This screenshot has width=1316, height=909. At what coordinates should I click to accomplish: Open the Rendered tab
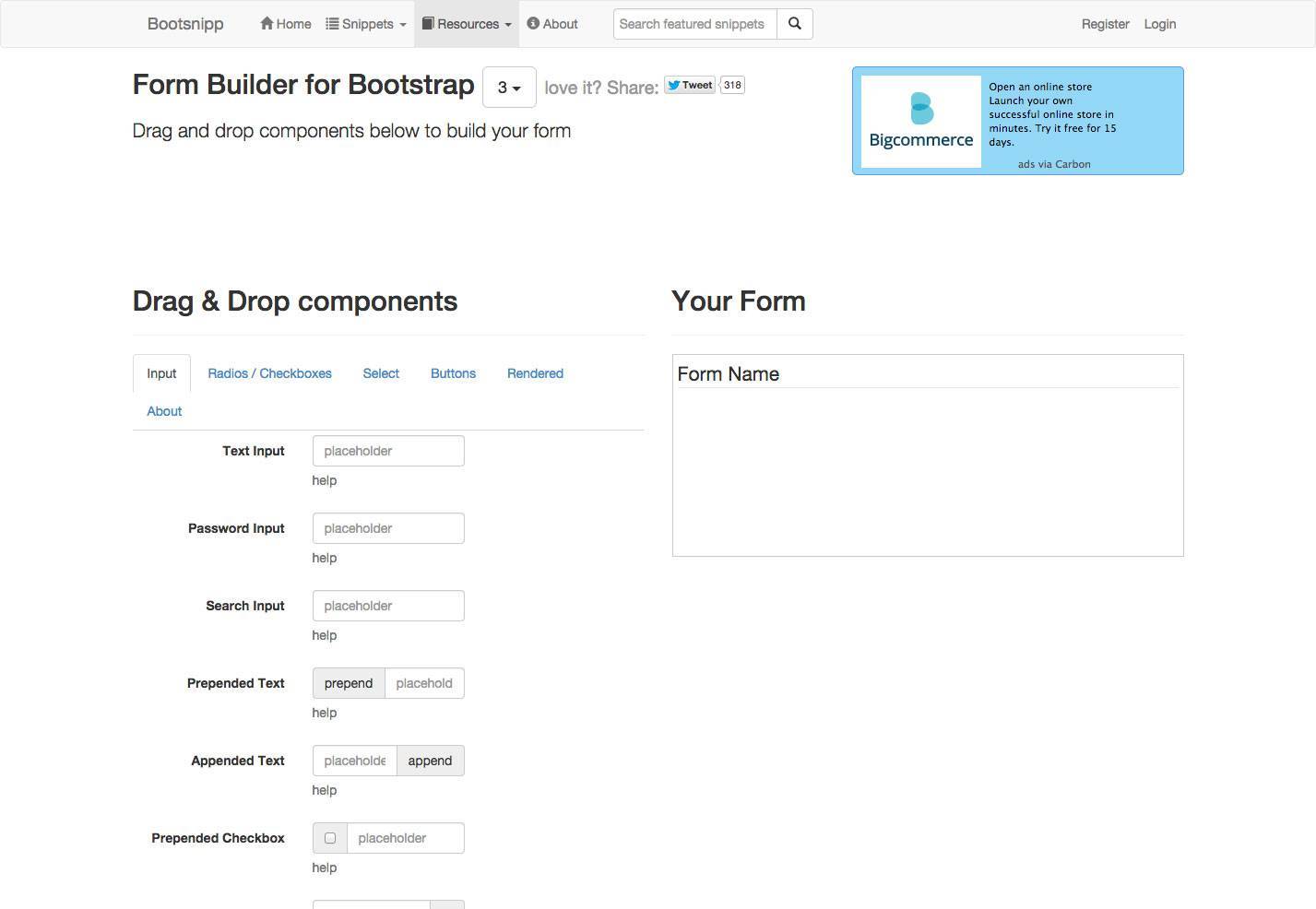pyautogui.click(x=535, y=373)
